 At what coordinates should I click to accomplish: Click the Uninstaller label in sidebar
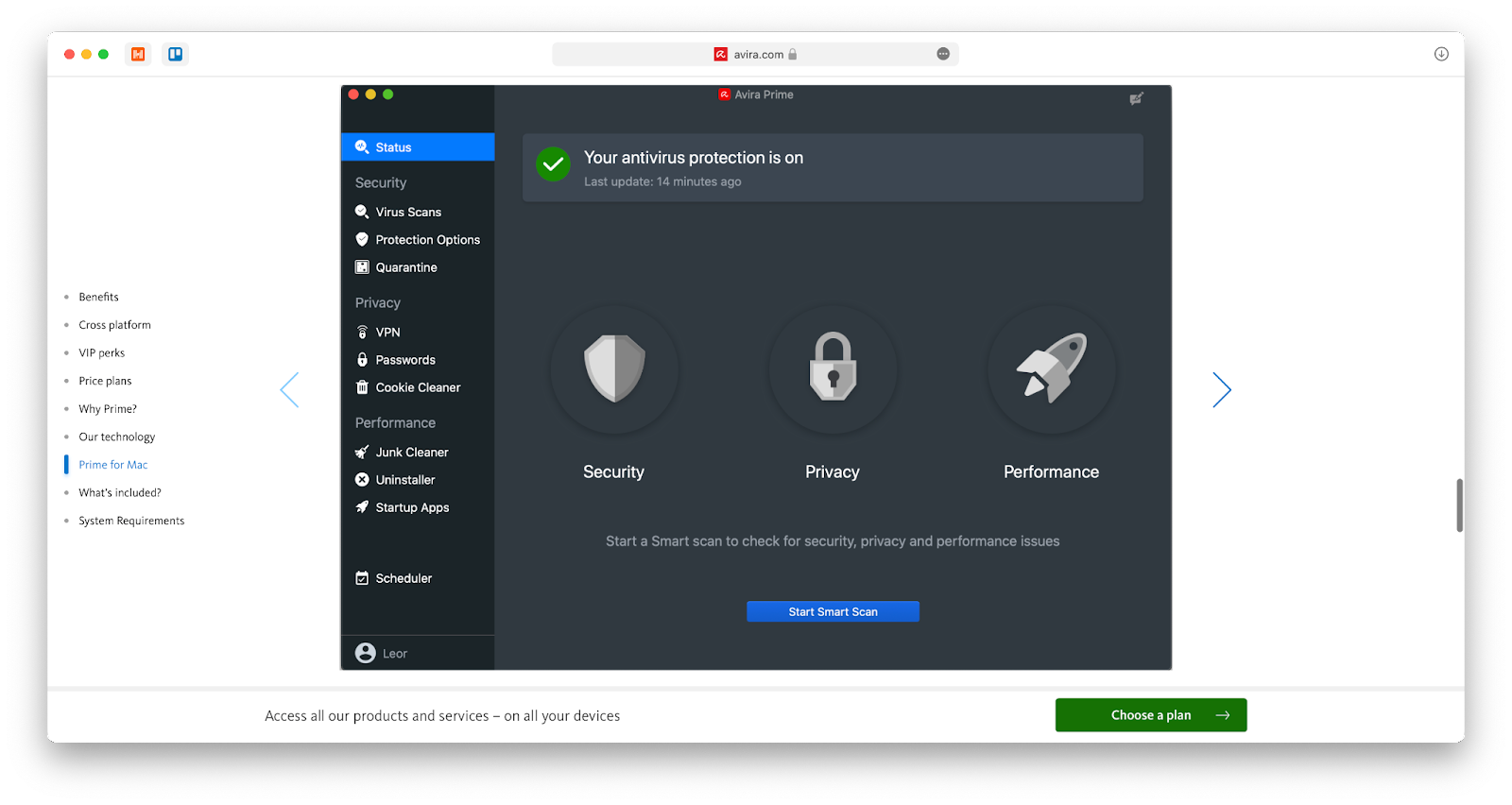405,479
